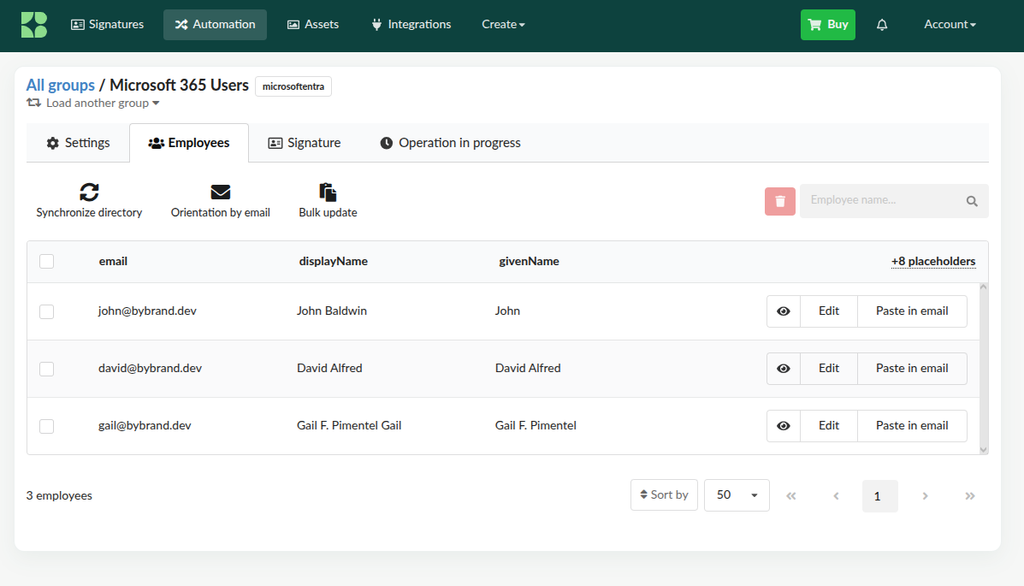The height and width of the screenshot is (586, 1024).
Task: Expand the +8 placeholders list
Action: pyautogui.click(x=933, y=261)
